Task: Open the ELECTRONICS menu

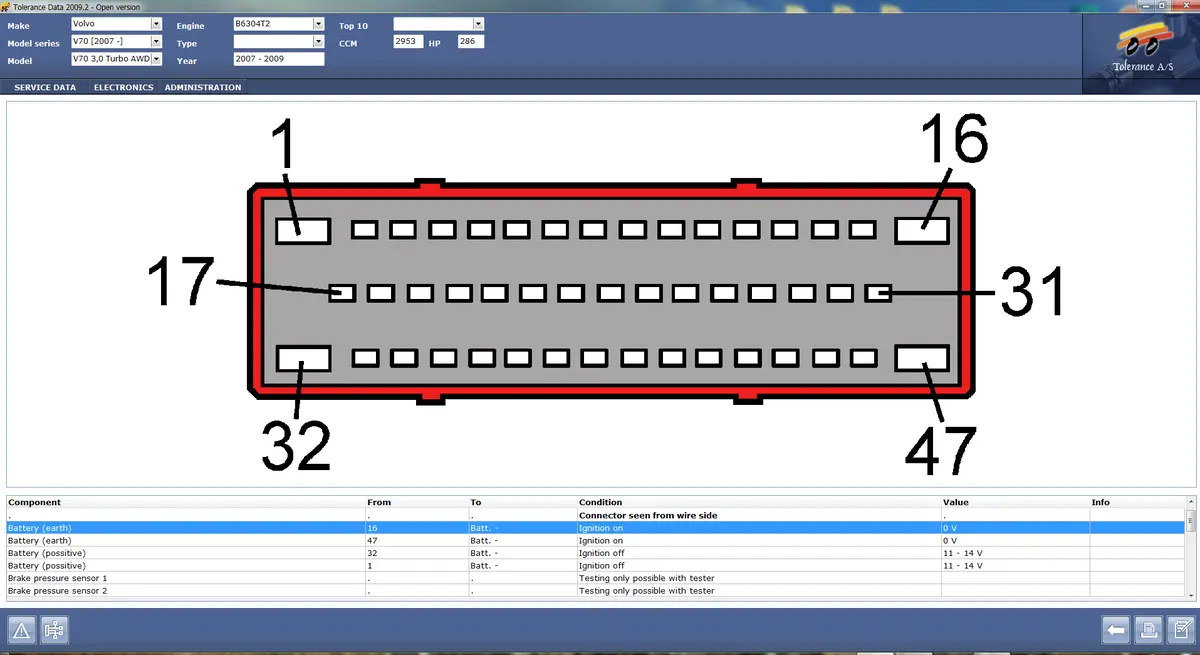Action: [x=124, y=87]
